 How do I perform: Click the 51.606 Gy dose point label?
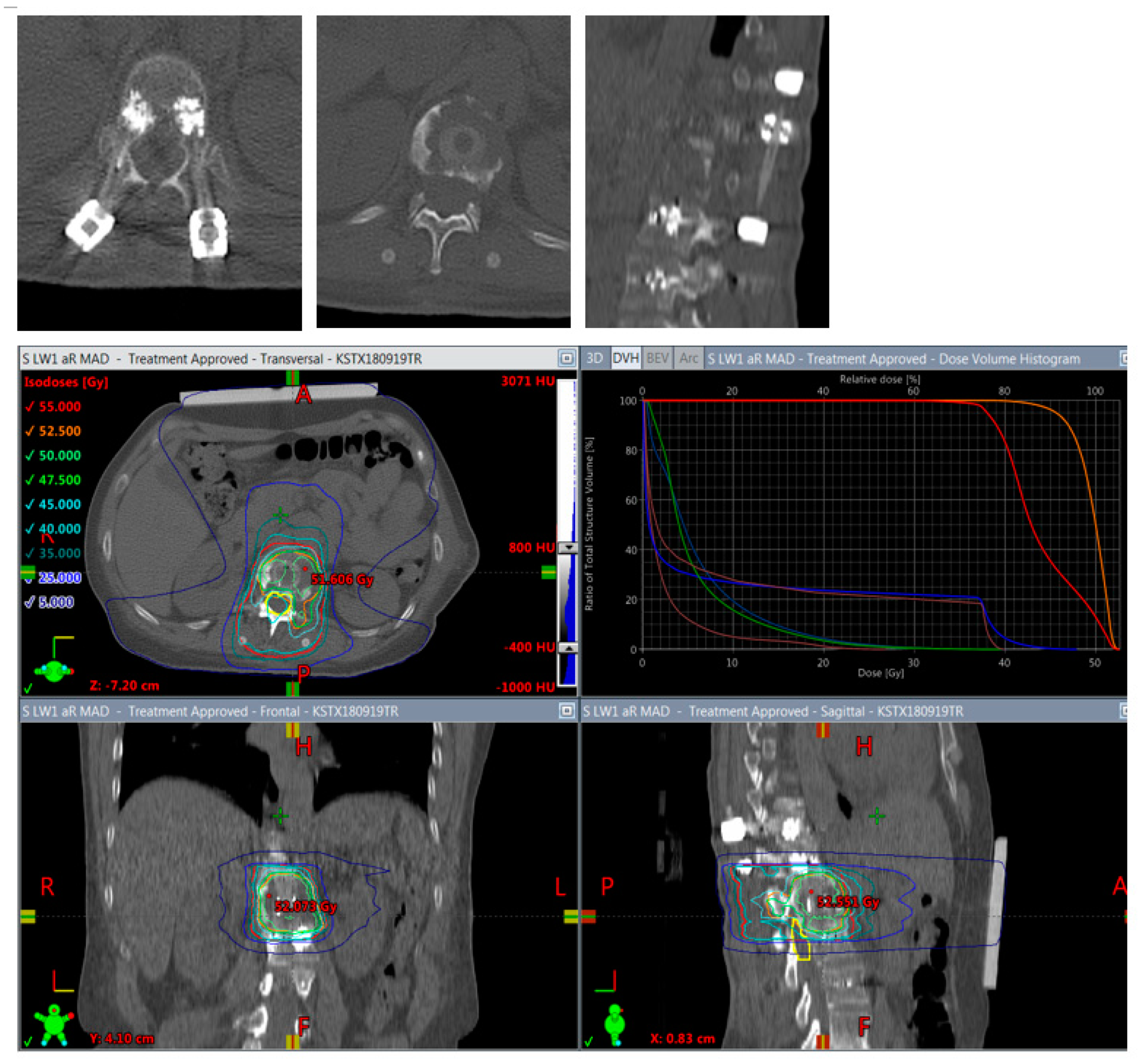[342, 579]
